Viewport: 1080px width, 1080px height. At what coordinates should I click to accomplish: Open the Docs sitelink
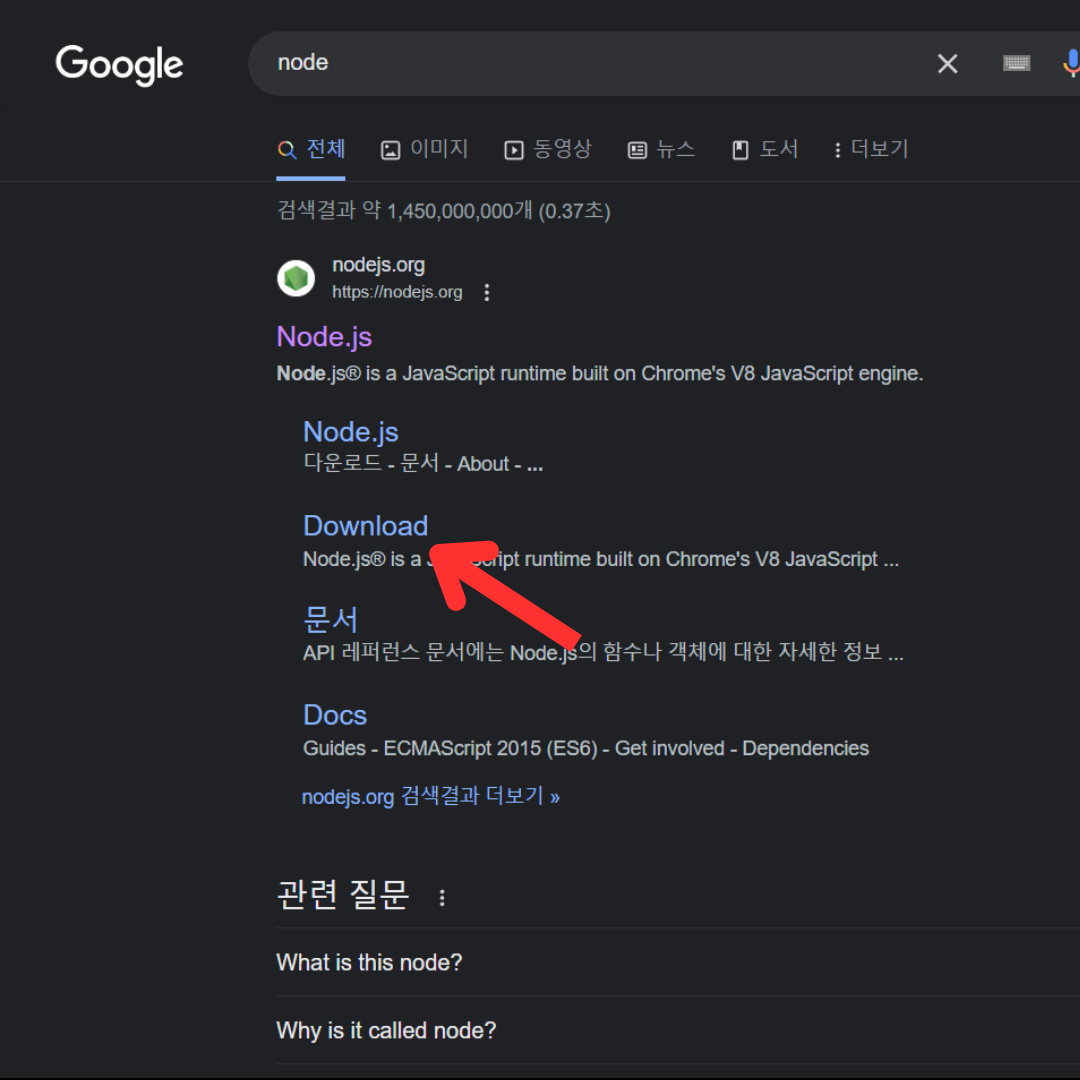(335, 715)
